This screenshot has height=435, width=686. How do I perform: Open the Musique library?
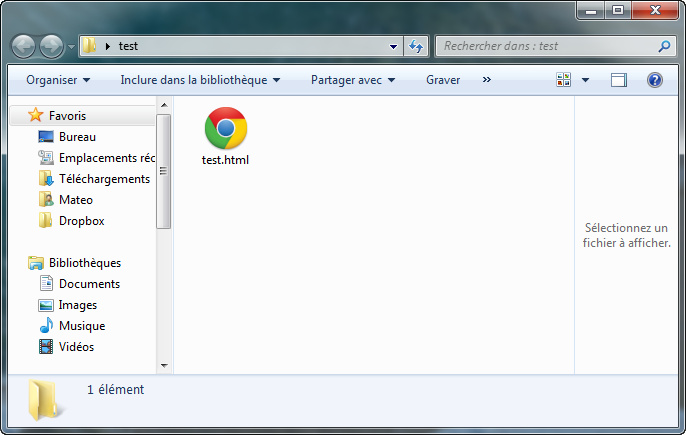(82, 326)
